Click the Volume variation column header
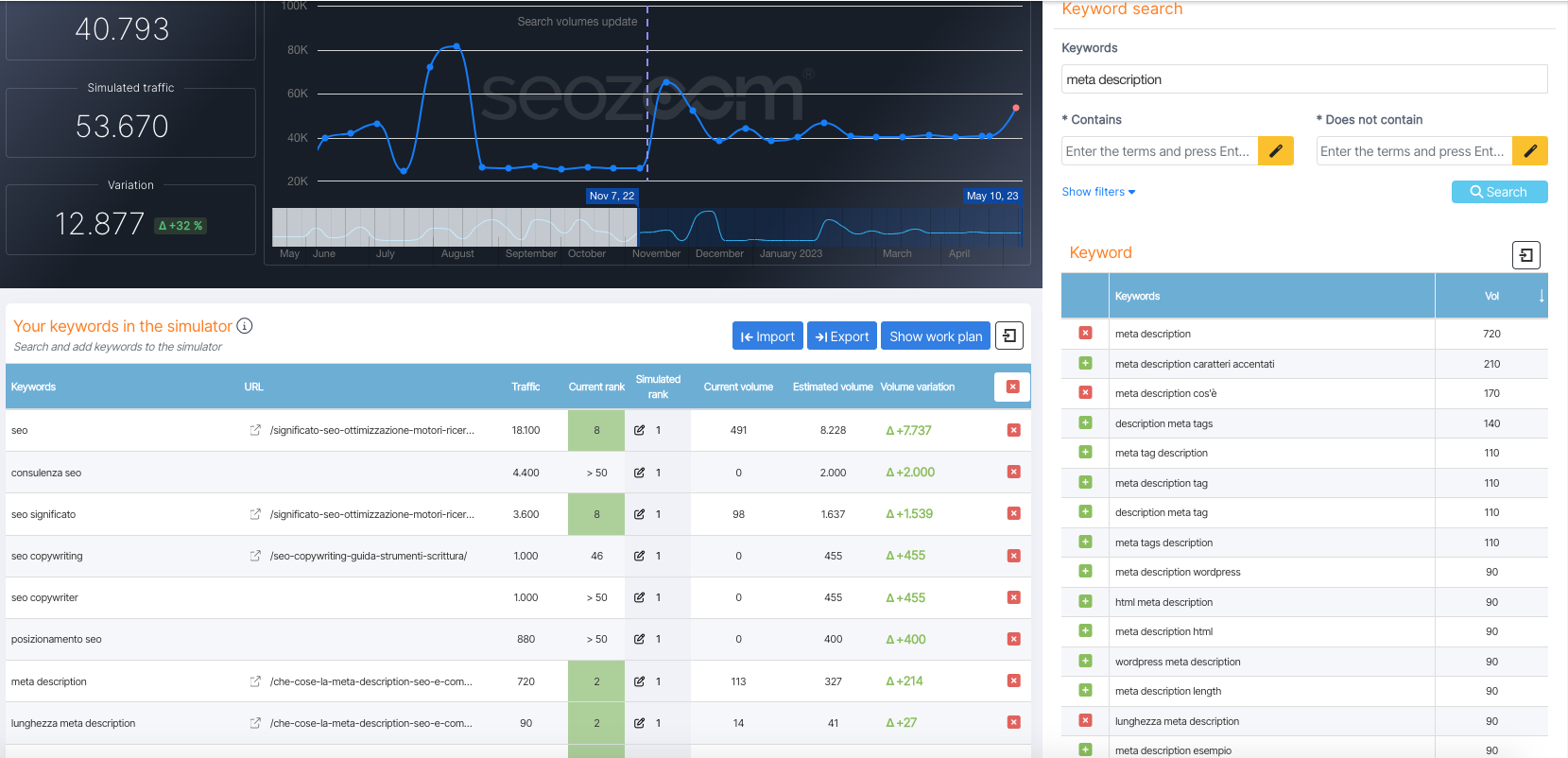 pyautogui.click(x=917, y=387)
